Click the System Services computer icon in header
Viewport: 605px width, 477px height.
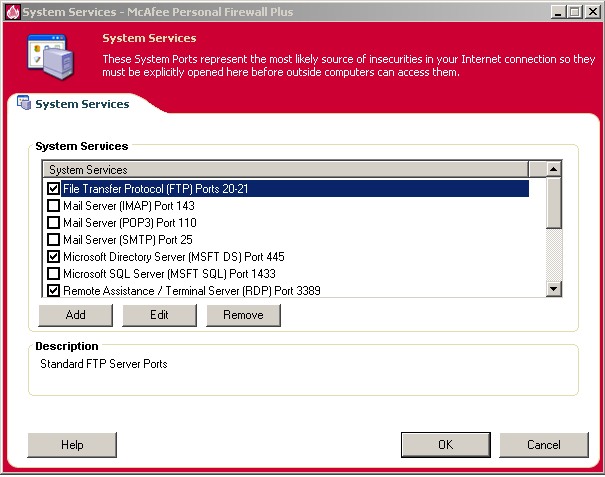coord(51,56)
